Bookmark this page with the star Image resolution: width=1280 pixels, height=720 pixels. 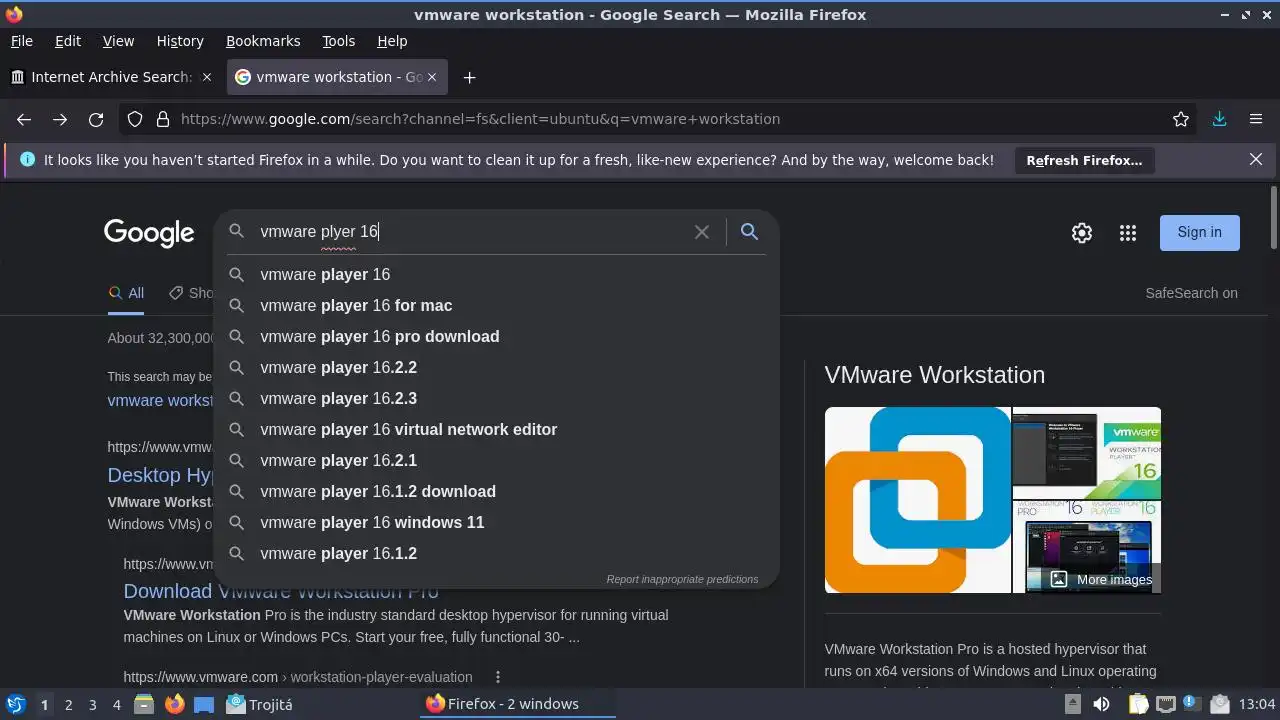click(1181, 119)
